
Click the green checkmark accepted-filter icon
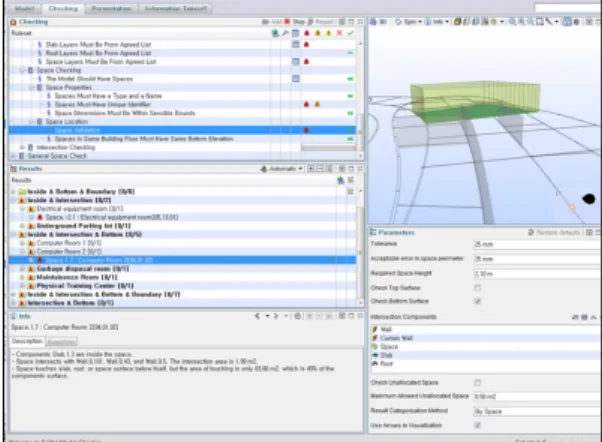click(x=350, y=33)
